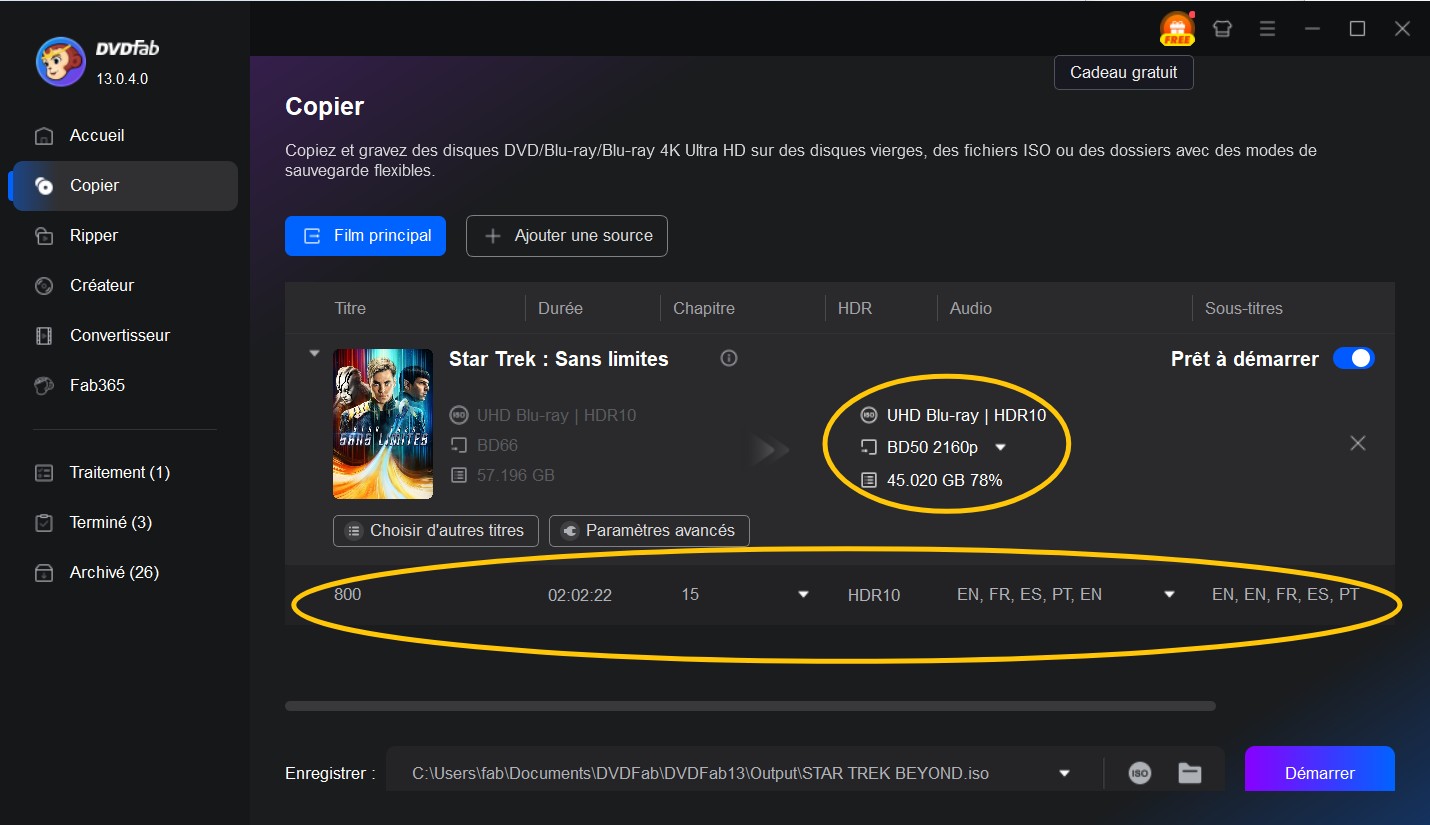This screenshot has width=1430, height=825.
Task: Collapse the Star Trek title row details
Action: [314, 352]
